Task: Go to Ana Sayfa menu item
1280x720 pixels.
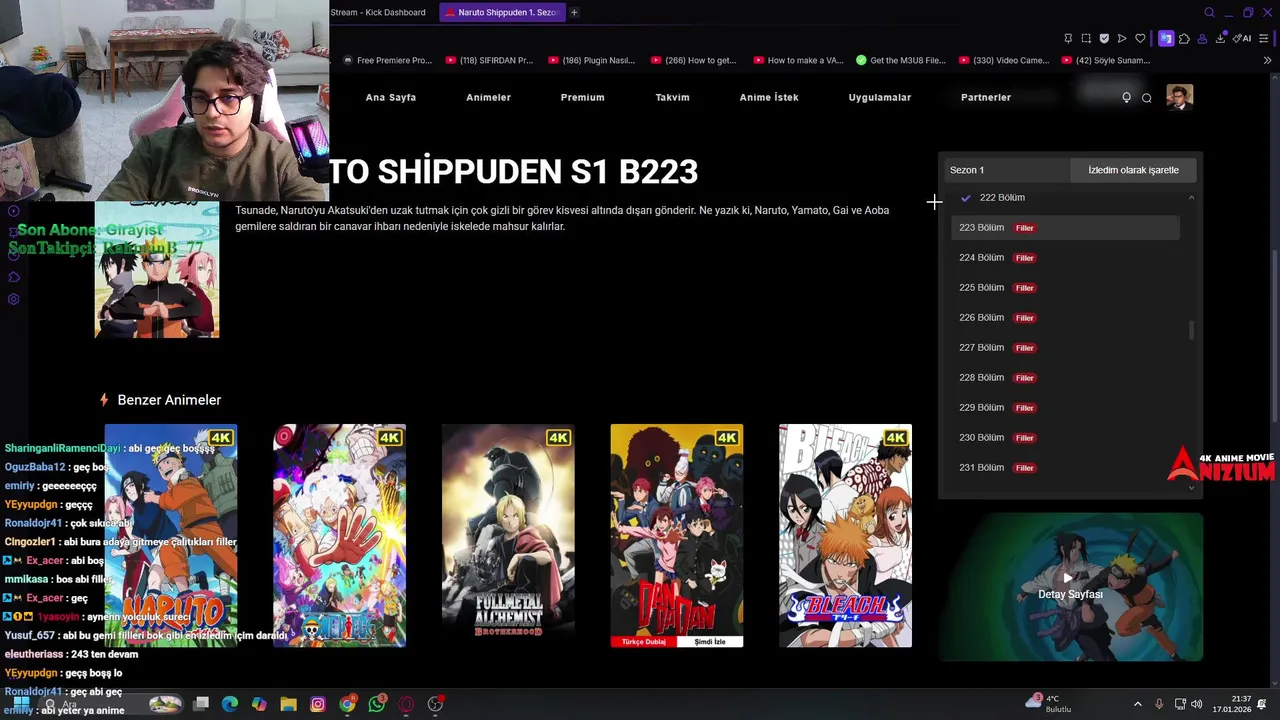Action: [x=391, y=97]
